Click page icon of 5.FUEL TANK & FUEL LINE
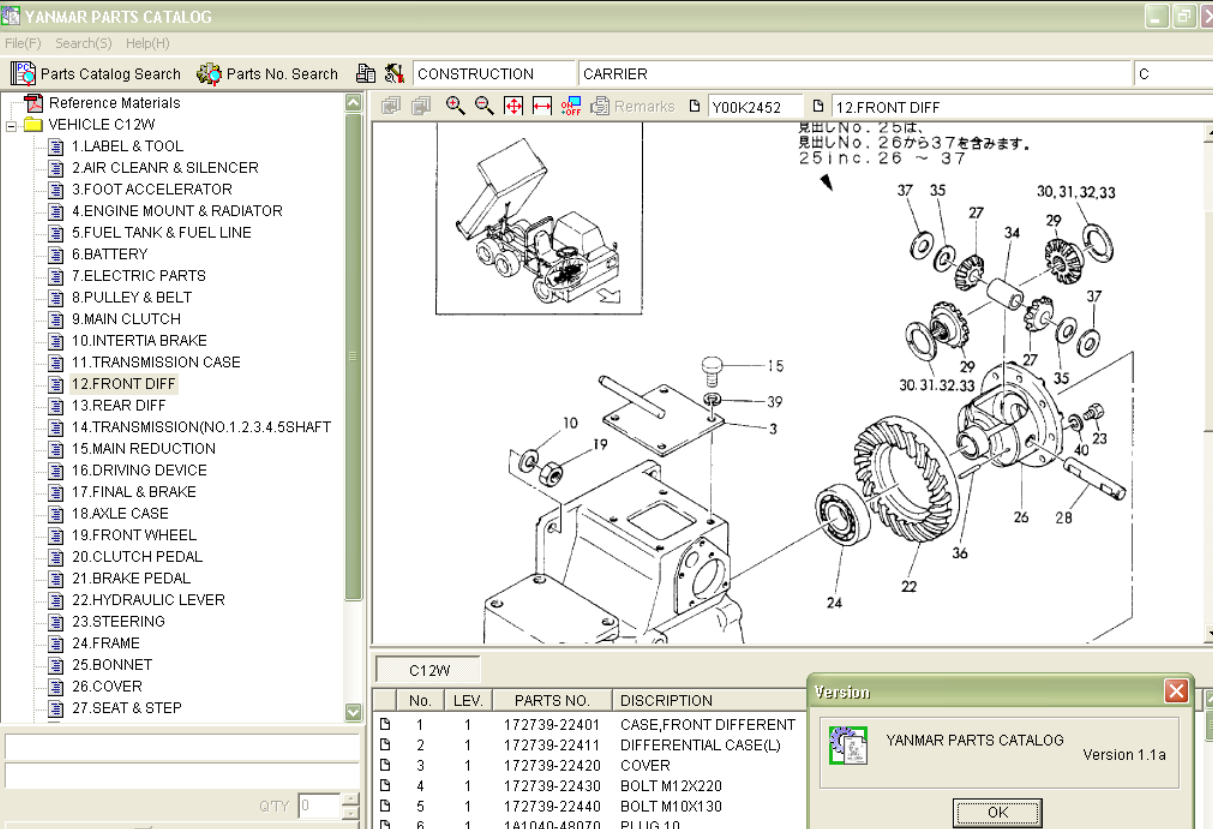 click(56, 233)
